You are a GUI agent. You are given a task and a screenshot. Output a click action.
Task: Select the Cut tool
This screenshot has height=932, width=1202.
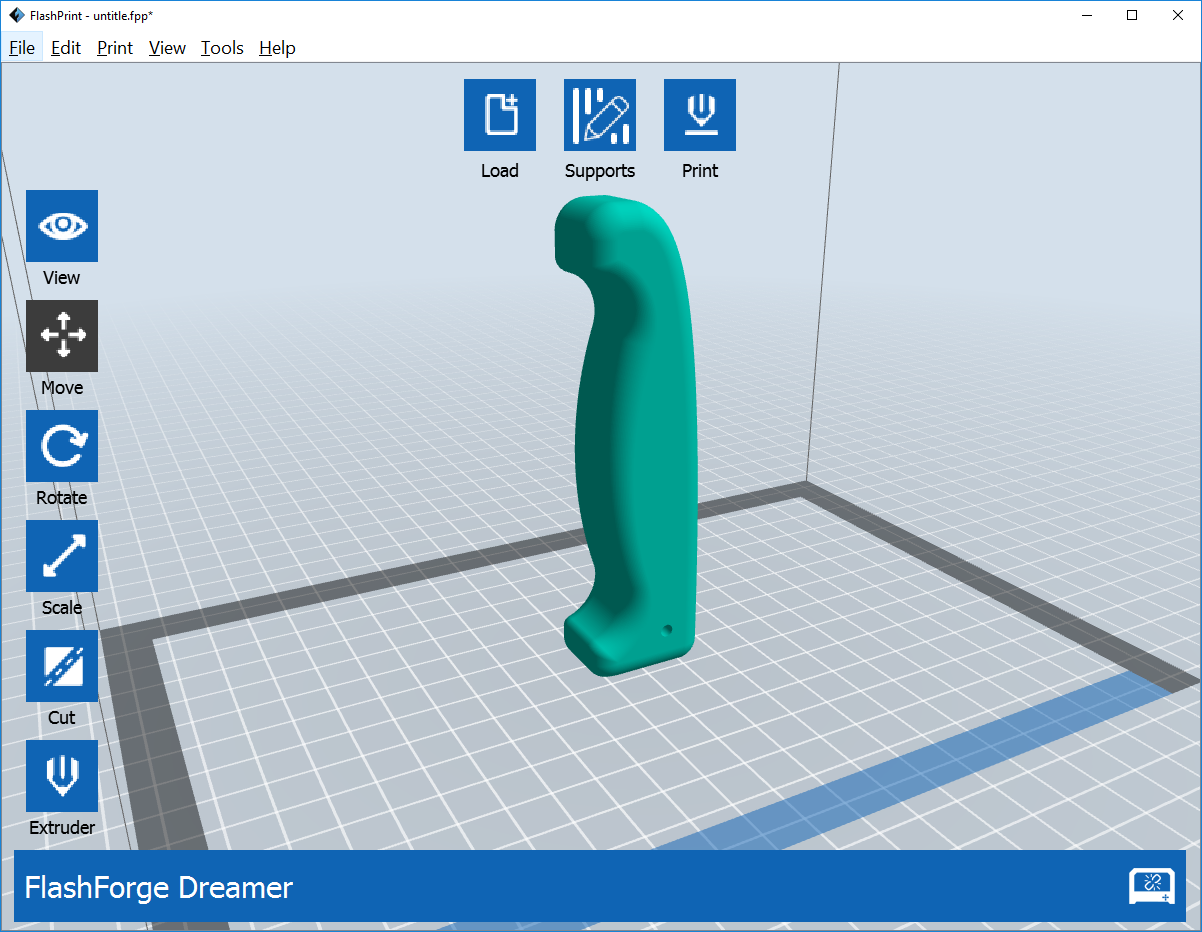point(62,666)
